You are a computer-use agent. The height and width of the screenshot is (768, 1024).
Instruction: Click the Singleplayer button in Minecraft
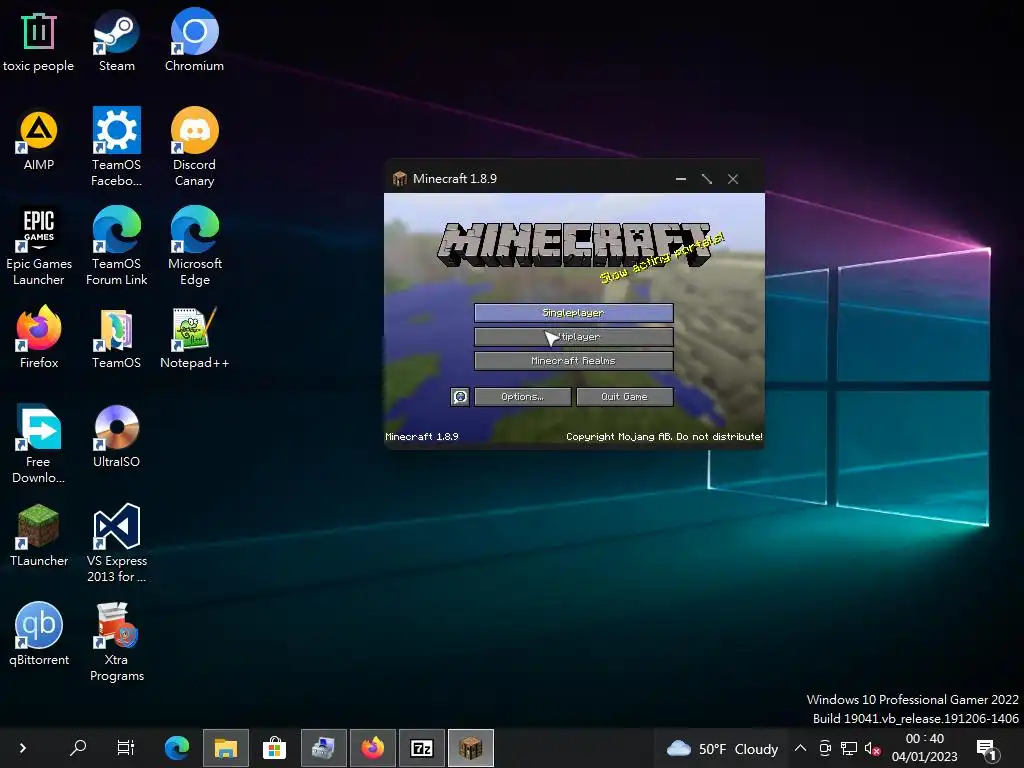pyautogui.click(x=573, y=313)
